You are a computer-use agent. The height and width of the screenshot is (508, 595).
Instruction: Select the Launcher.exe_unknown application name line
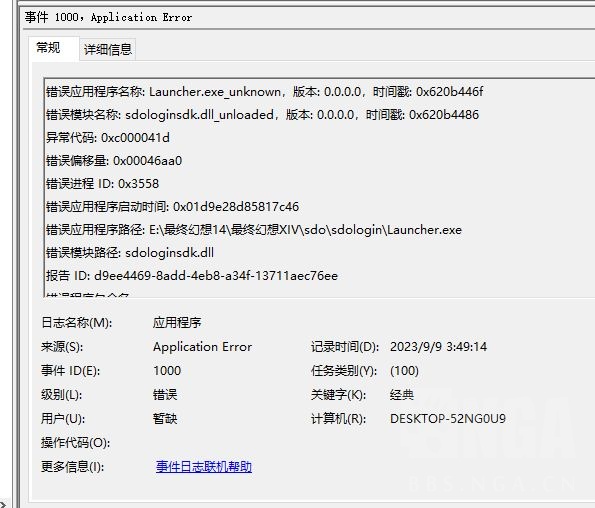click(264, 92)
